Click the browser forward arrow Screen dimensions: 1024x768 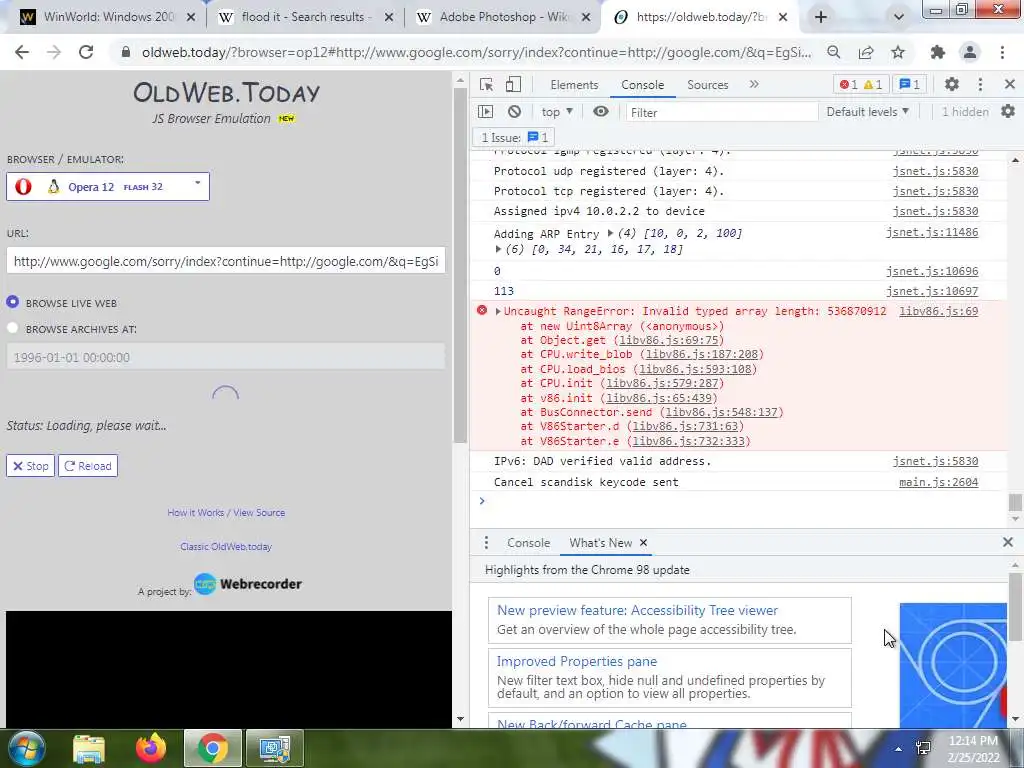tap(54, 52)
